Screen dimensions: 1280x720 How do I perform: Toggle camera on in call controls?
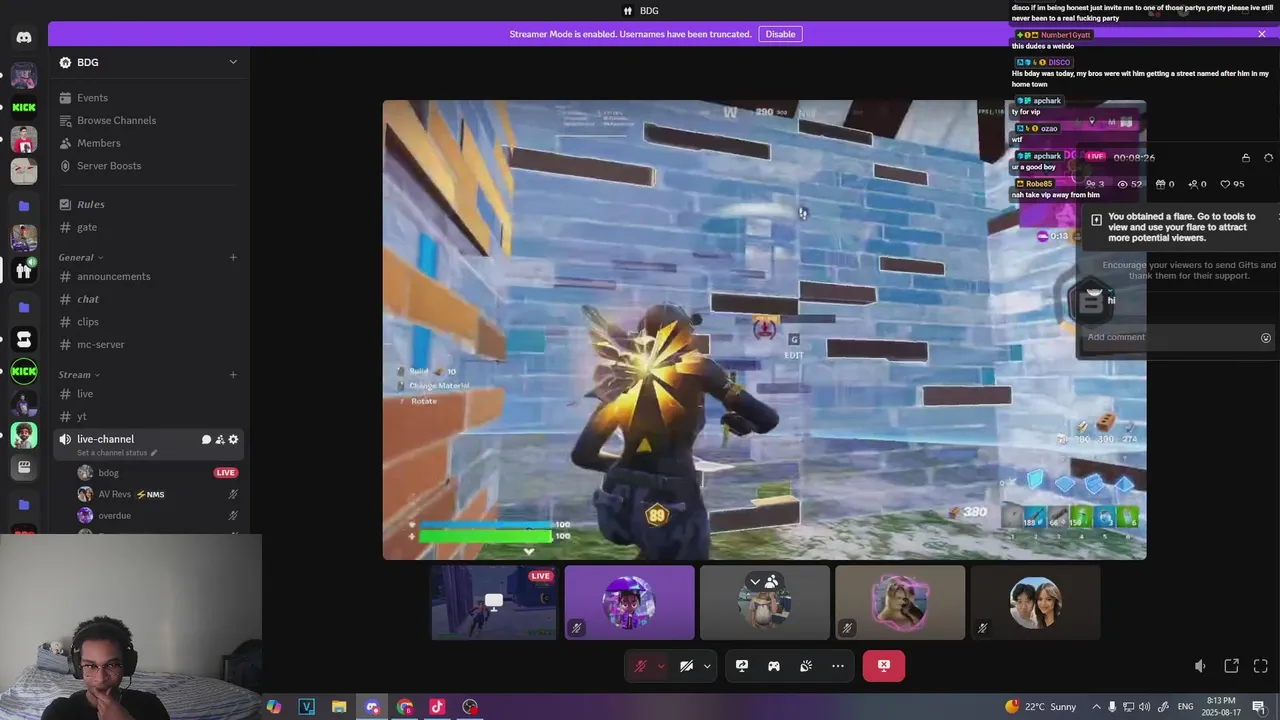[x=687, y=666]
